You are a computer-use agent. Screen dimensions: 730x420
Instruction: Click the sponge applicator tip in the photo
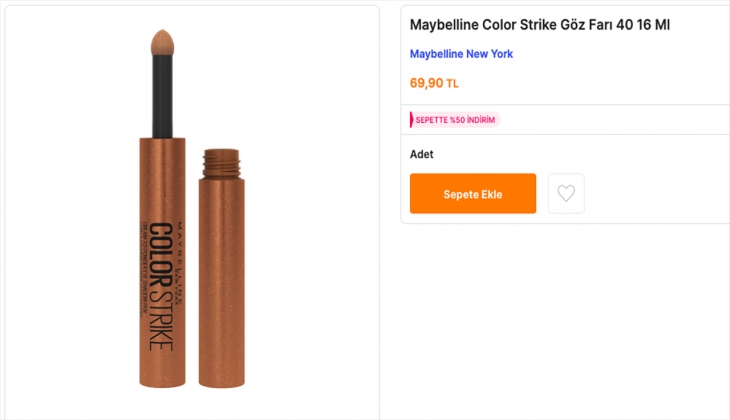pos(162,45)
